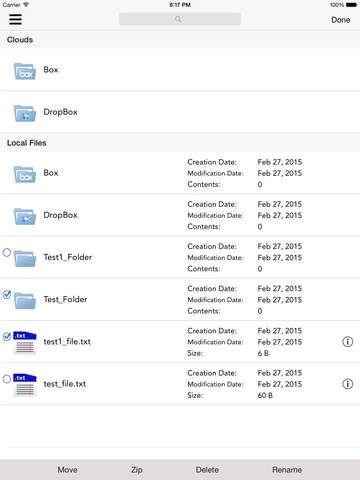
Task: Tap the Done button
Action: pyautogui.click(x=340, y=20)
